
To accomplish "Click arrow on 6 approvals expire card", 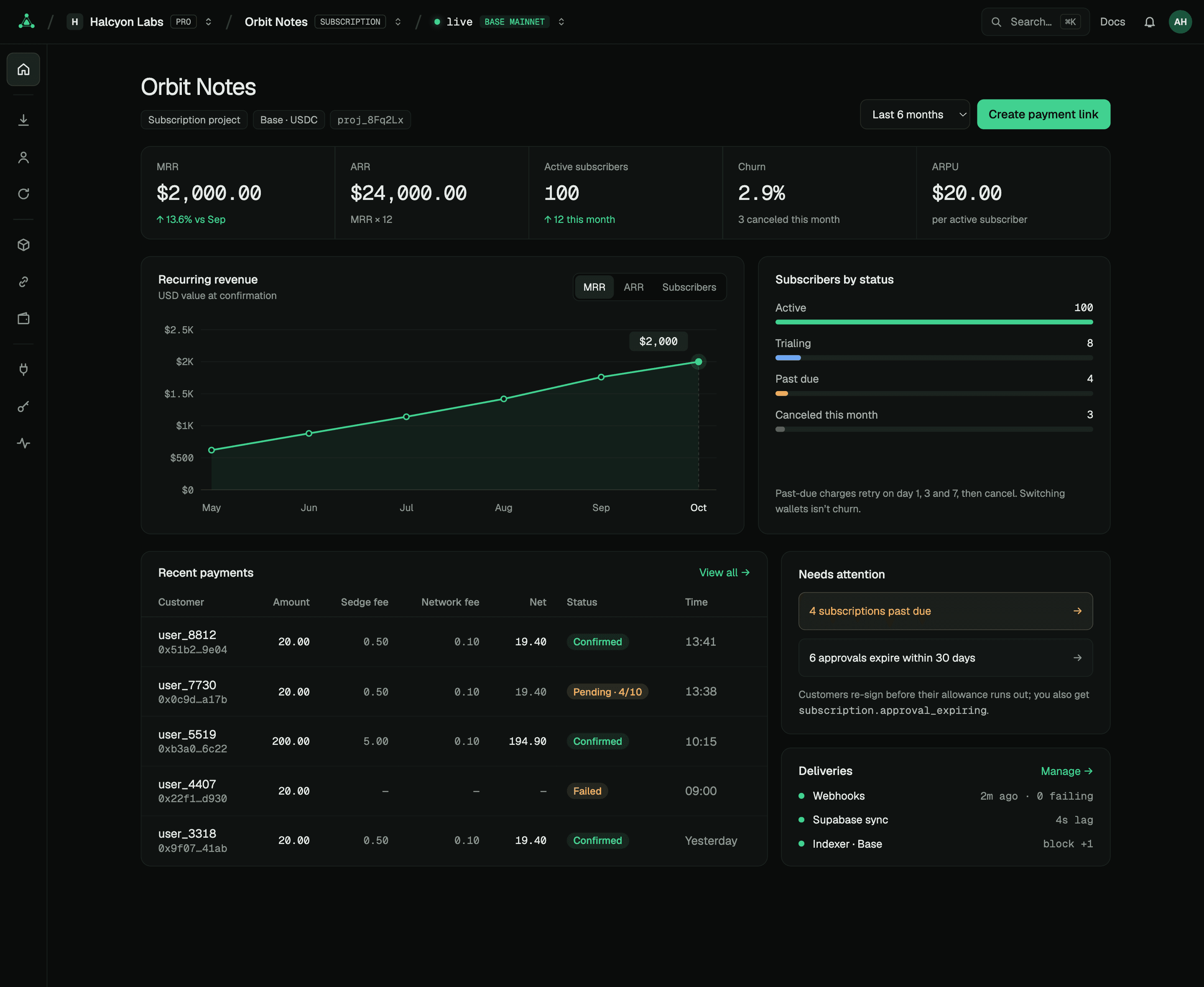I will pos(1077,658).
